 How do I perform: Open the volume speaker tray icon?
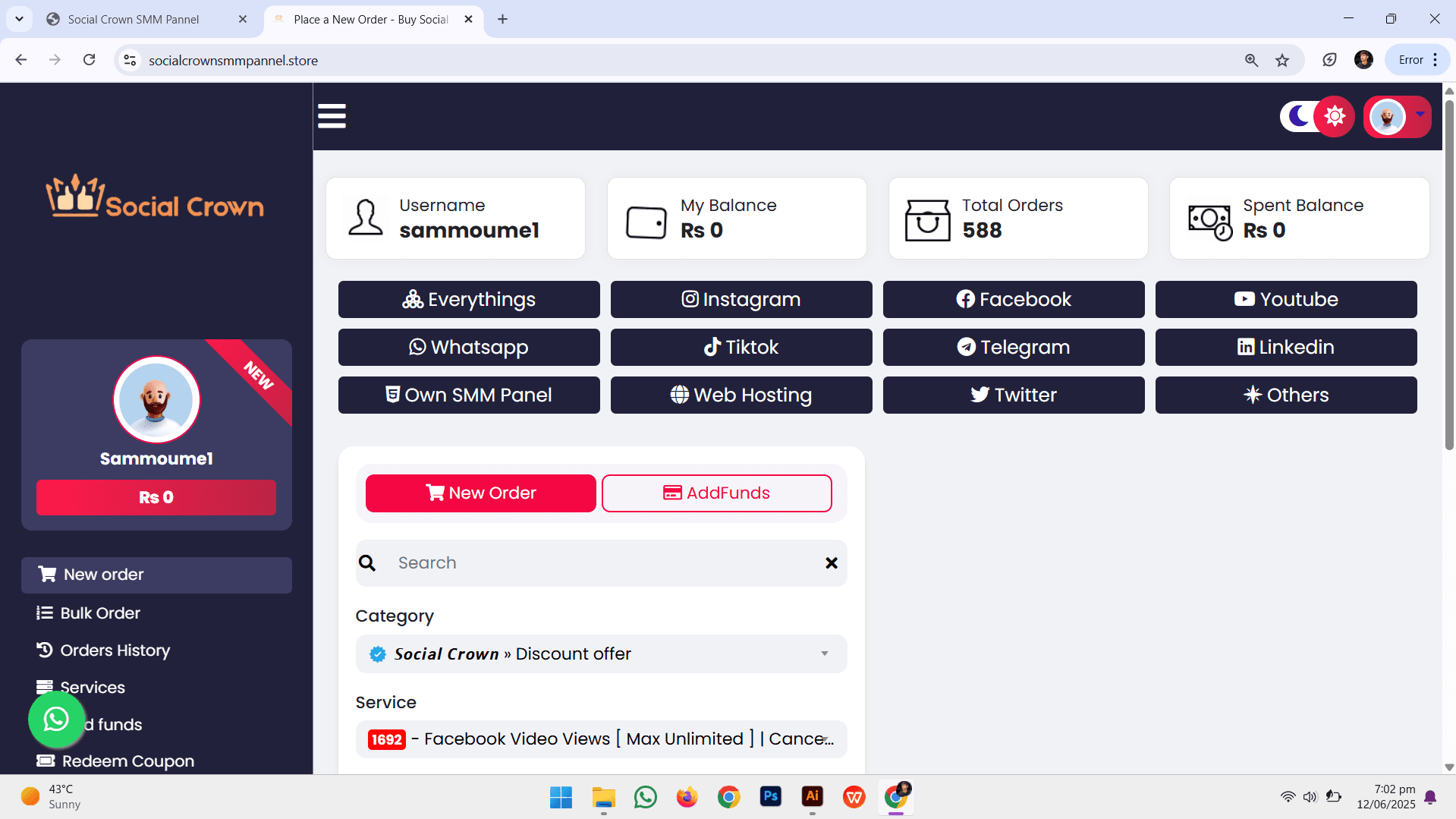1310,797
